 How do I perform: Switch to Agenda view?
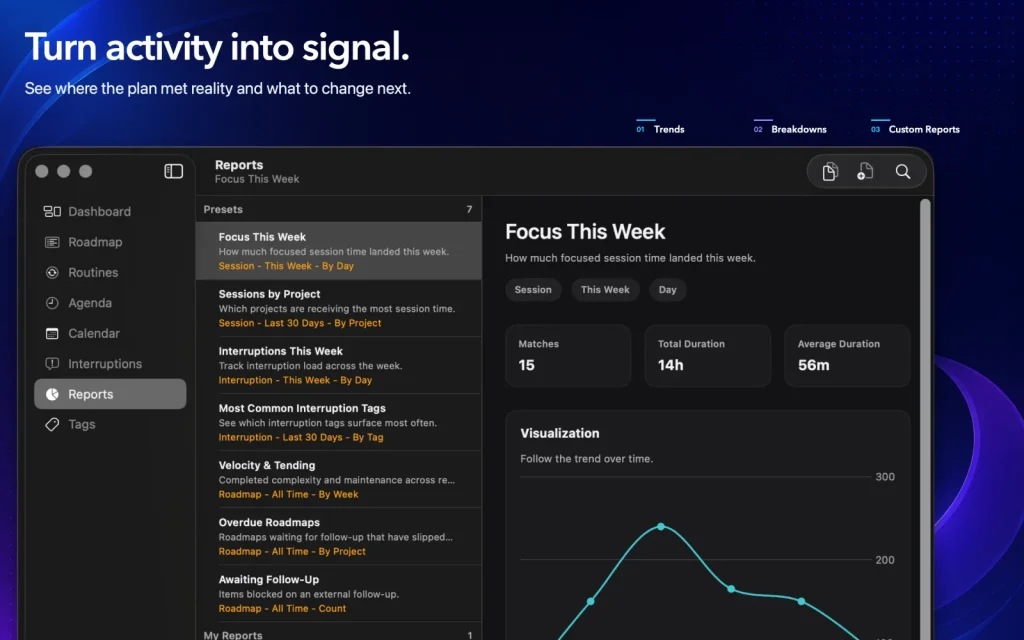click(x=110, y=303)
